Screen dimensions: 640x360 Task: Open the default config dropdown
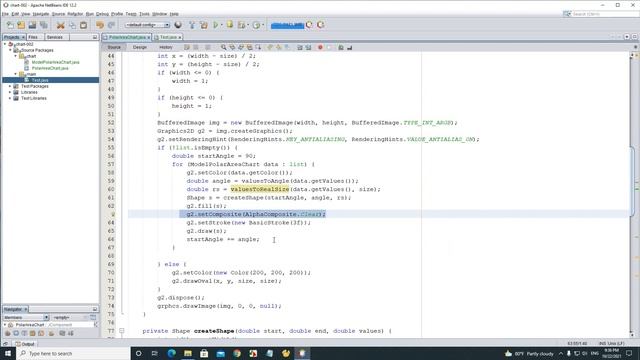point(147,25)
